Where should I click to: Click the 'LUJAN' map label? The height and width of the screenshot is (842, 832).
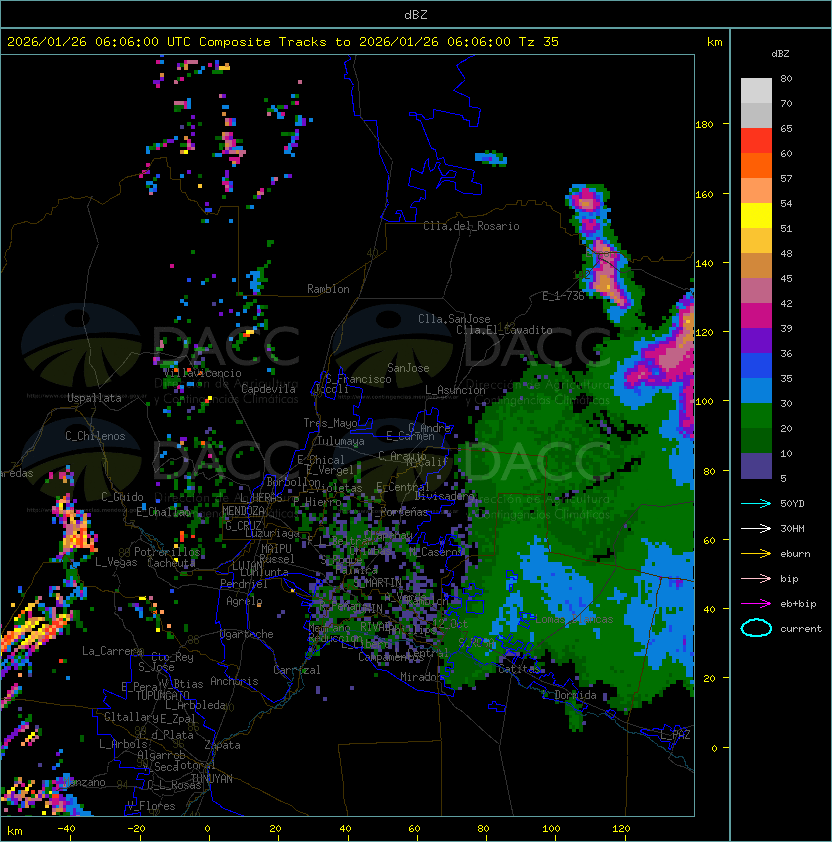click(x=247, y=566)
